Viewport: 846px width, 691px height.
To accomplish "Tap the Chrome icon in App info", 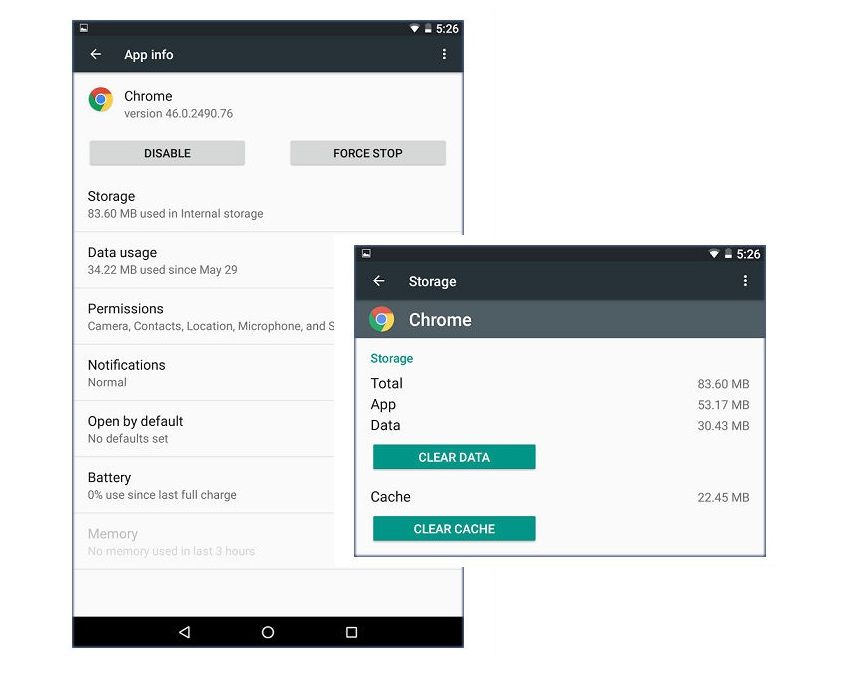I will pos(101,100).
